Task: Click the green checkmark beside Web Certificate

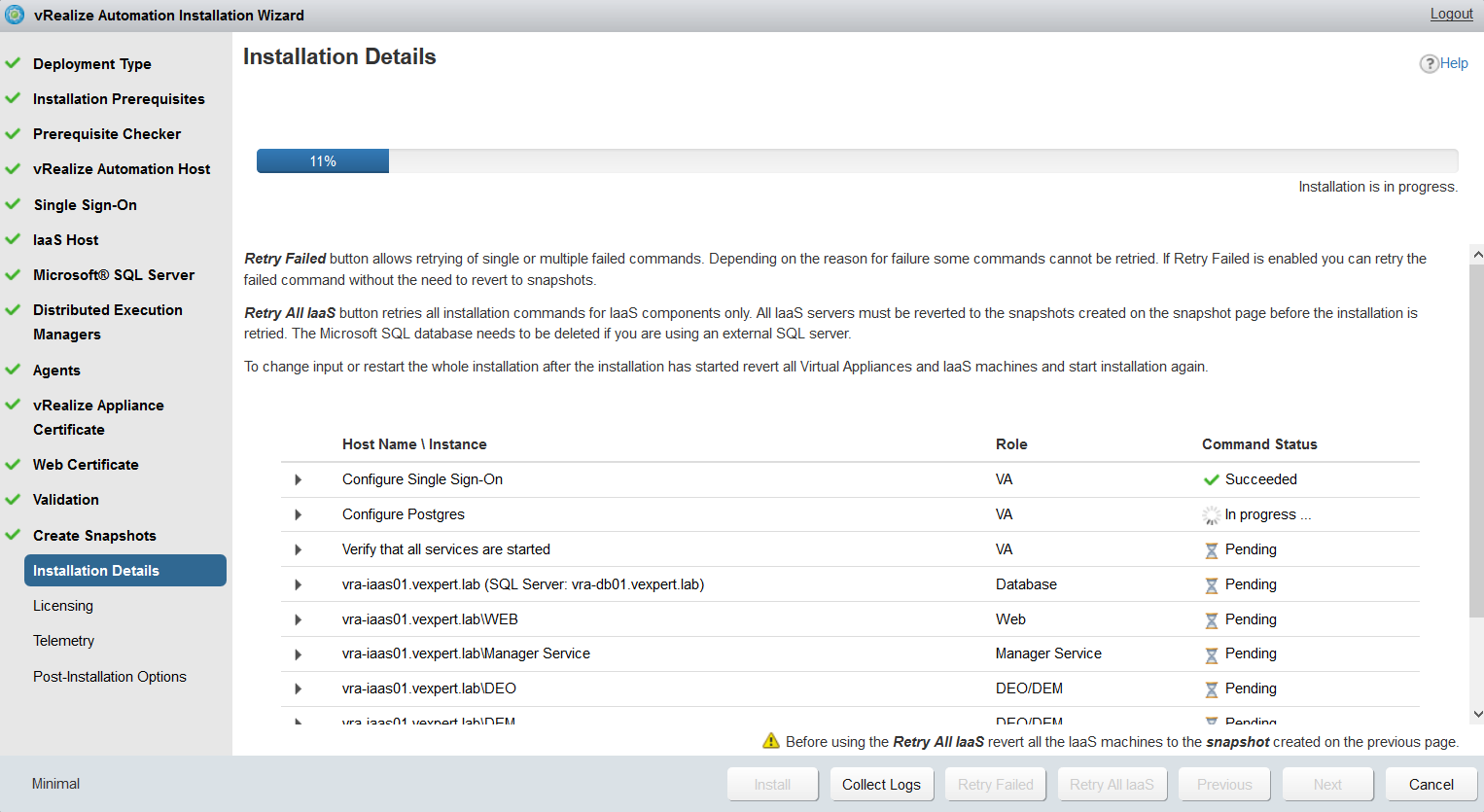Action: [x=13, y=464]
